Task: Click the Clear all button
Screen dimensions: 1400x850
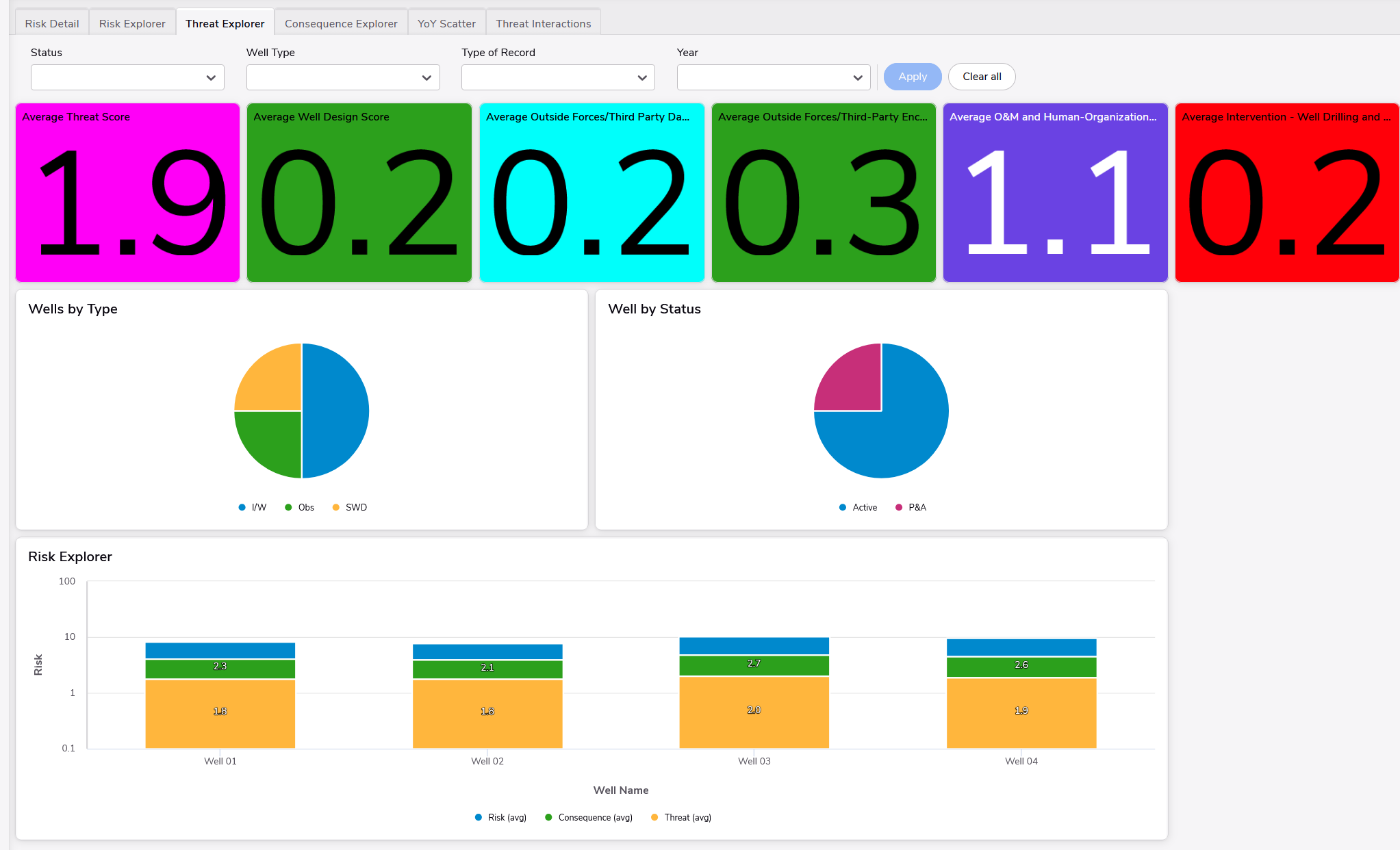Action: (981, 77)
